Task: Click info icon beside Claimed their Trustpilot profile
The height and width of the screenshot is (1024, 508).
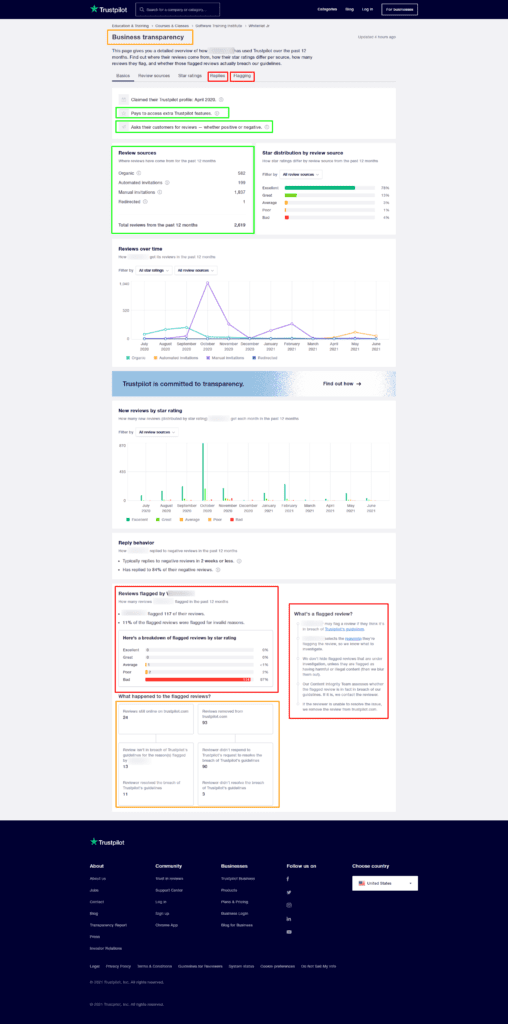Action: [221, 99]
